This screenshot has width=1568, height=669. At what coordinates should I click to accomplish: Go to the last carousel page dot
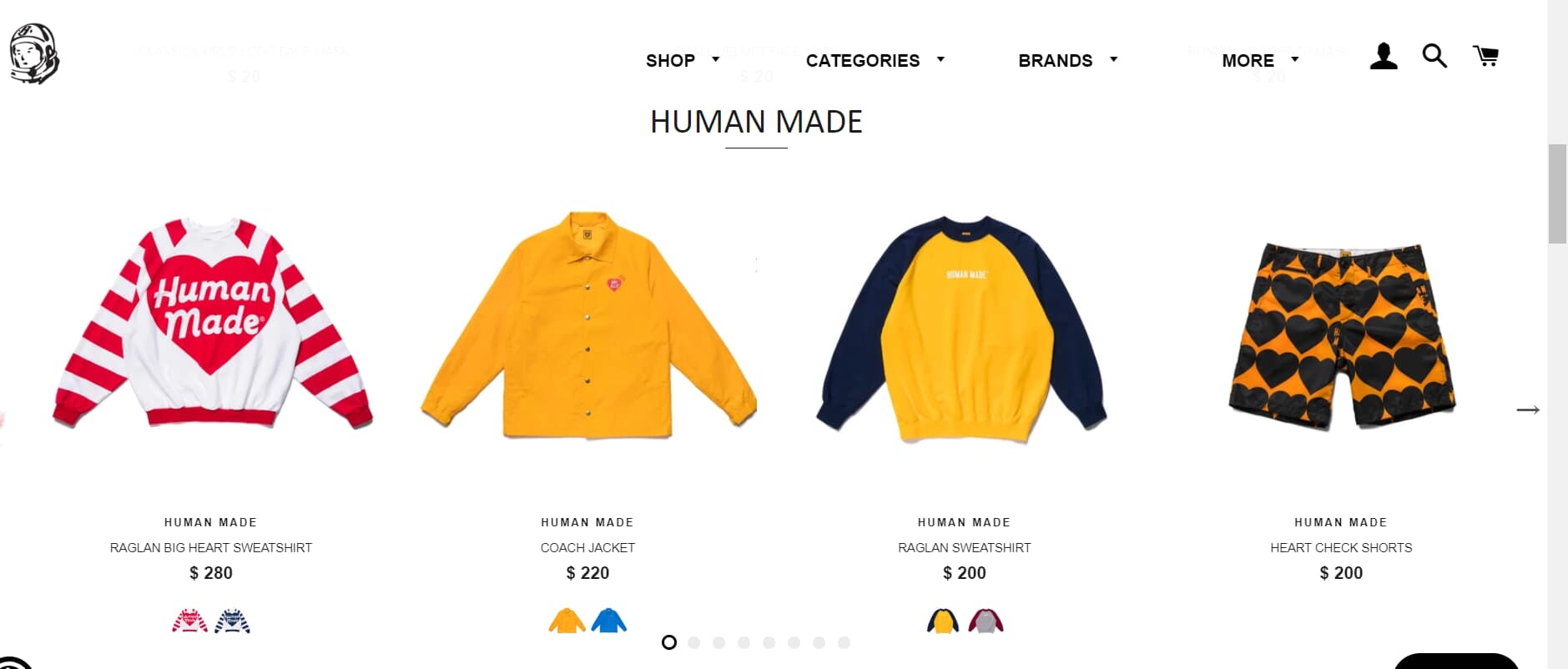point(845,642)
